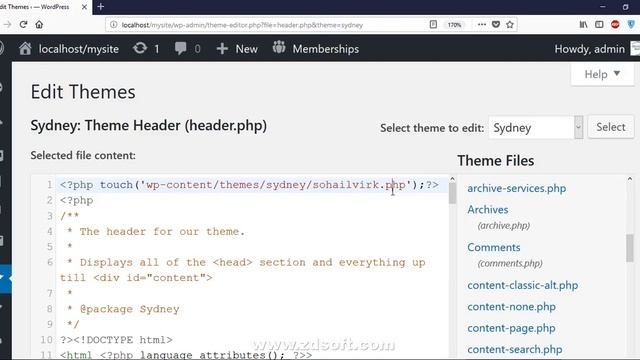Open the Library icon in toolbar
Image resolution: width=640 pixels, height=360 pixels.
pos(584,24)
